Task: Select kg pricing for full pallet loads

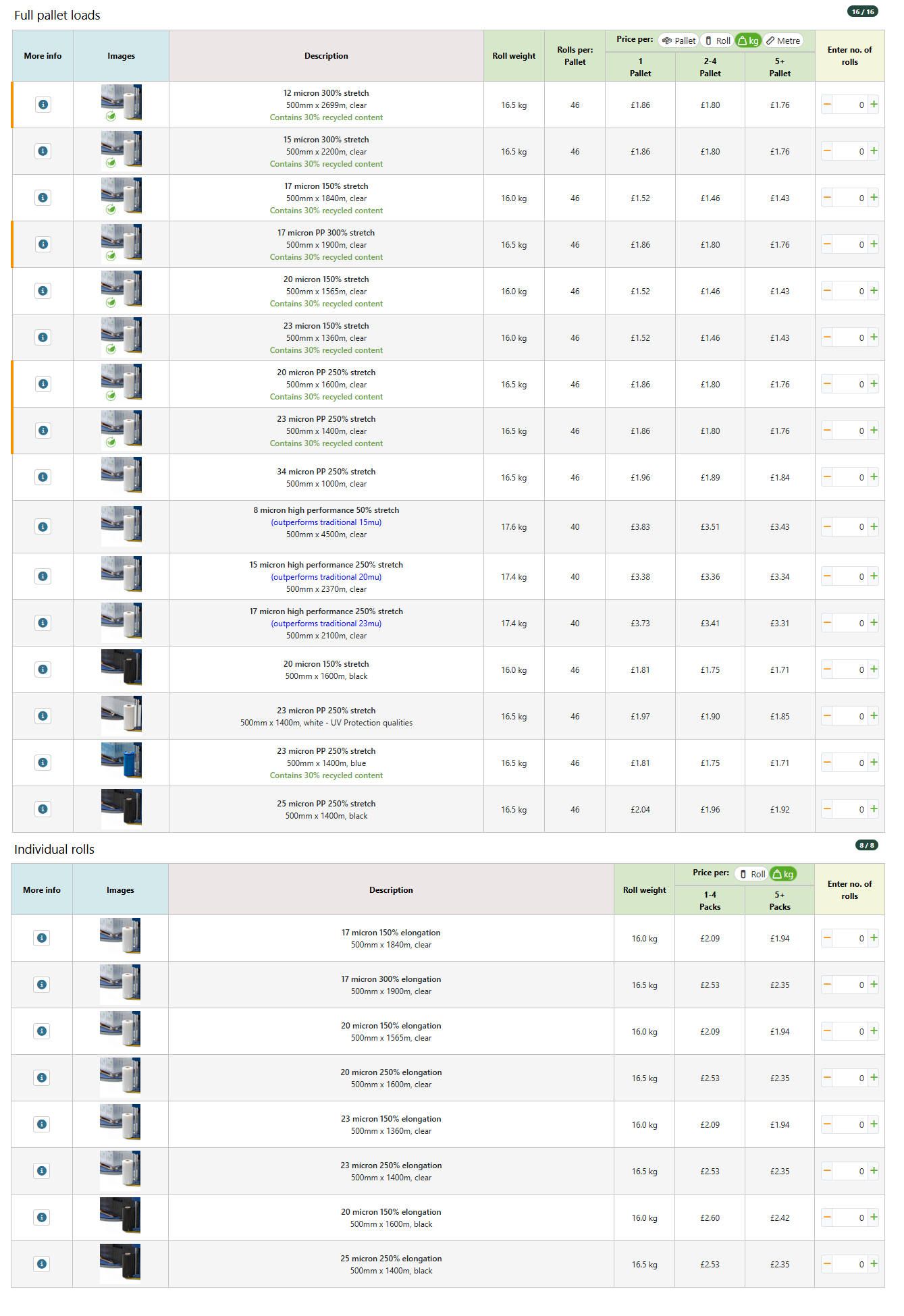Action: click(x=748, y=40)
